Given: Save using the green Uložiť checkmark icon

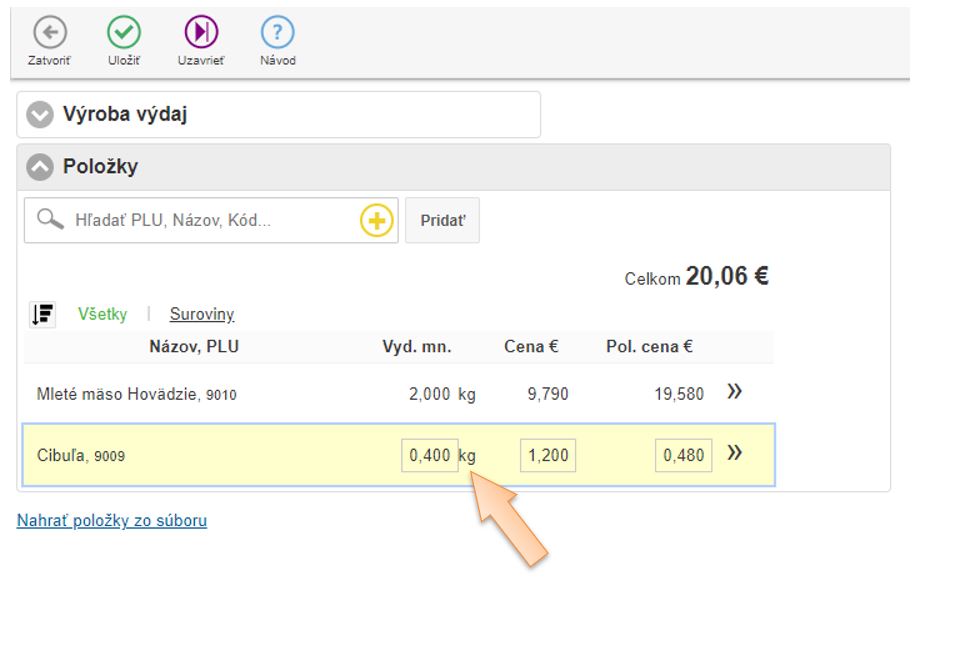Looking at the screenshot, I should tap(124, 33).
